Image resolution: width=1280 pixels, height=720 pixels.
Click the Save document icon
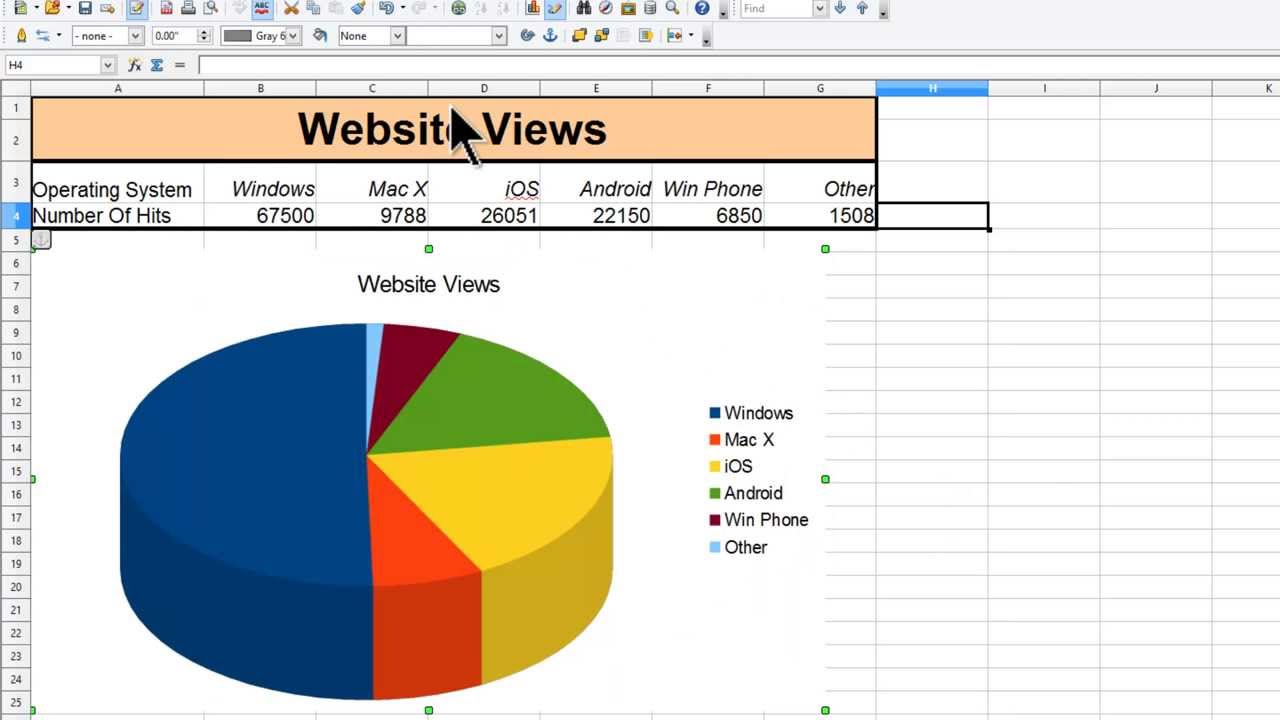tap(85, 8)
